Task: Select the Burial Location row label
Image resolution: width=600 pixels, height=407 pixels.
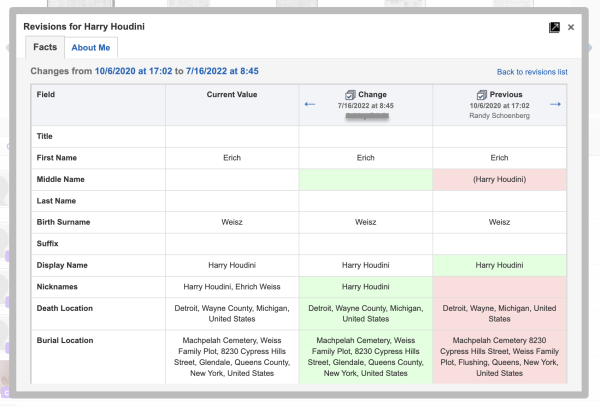Action: click(x=65, y=340)
